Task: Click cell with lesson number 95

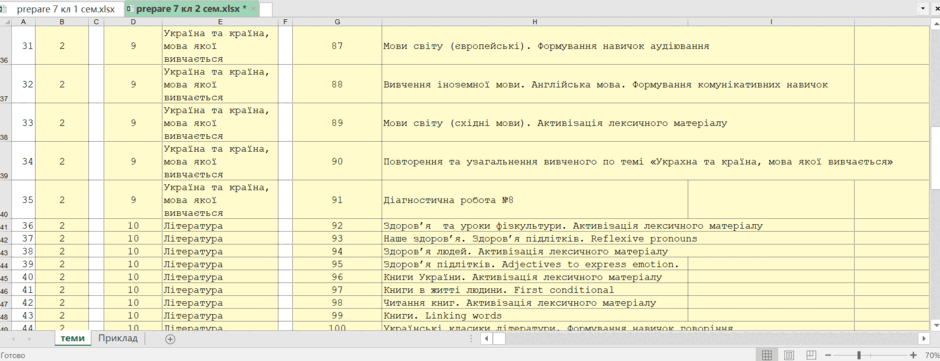Action: tap(337, 264)
